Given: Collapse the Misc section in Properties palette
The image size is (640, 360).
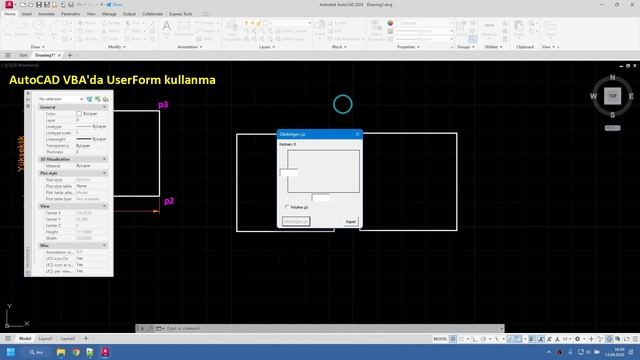Looking at the screenshot, I should pos(104,245).
